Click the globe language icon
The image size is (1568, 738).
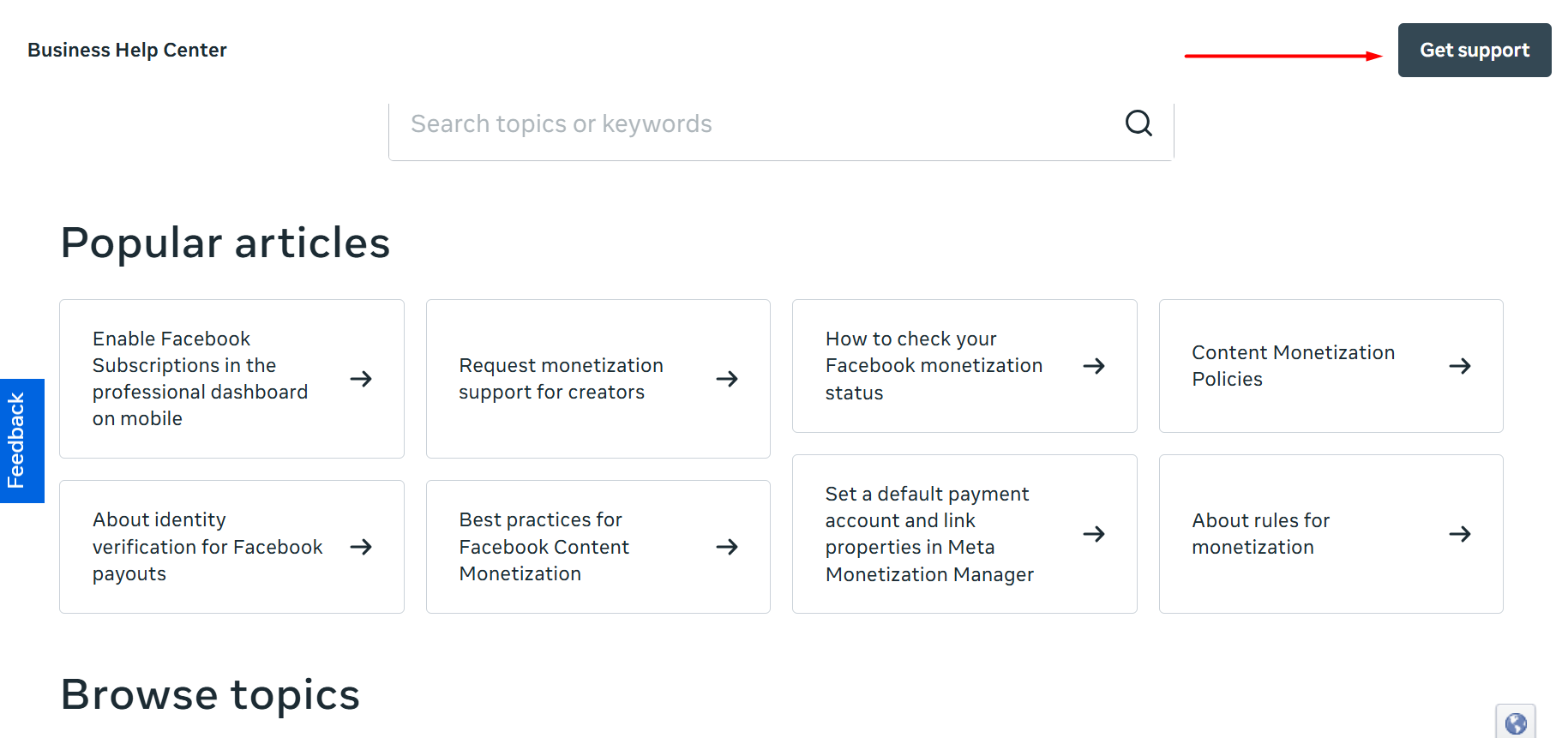(1516, 723)
